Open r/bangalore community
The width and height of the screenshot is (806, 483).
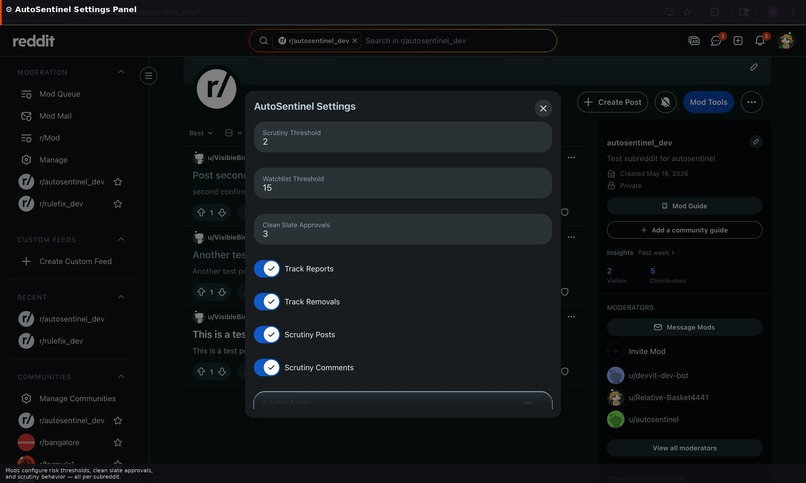[59, 442]
